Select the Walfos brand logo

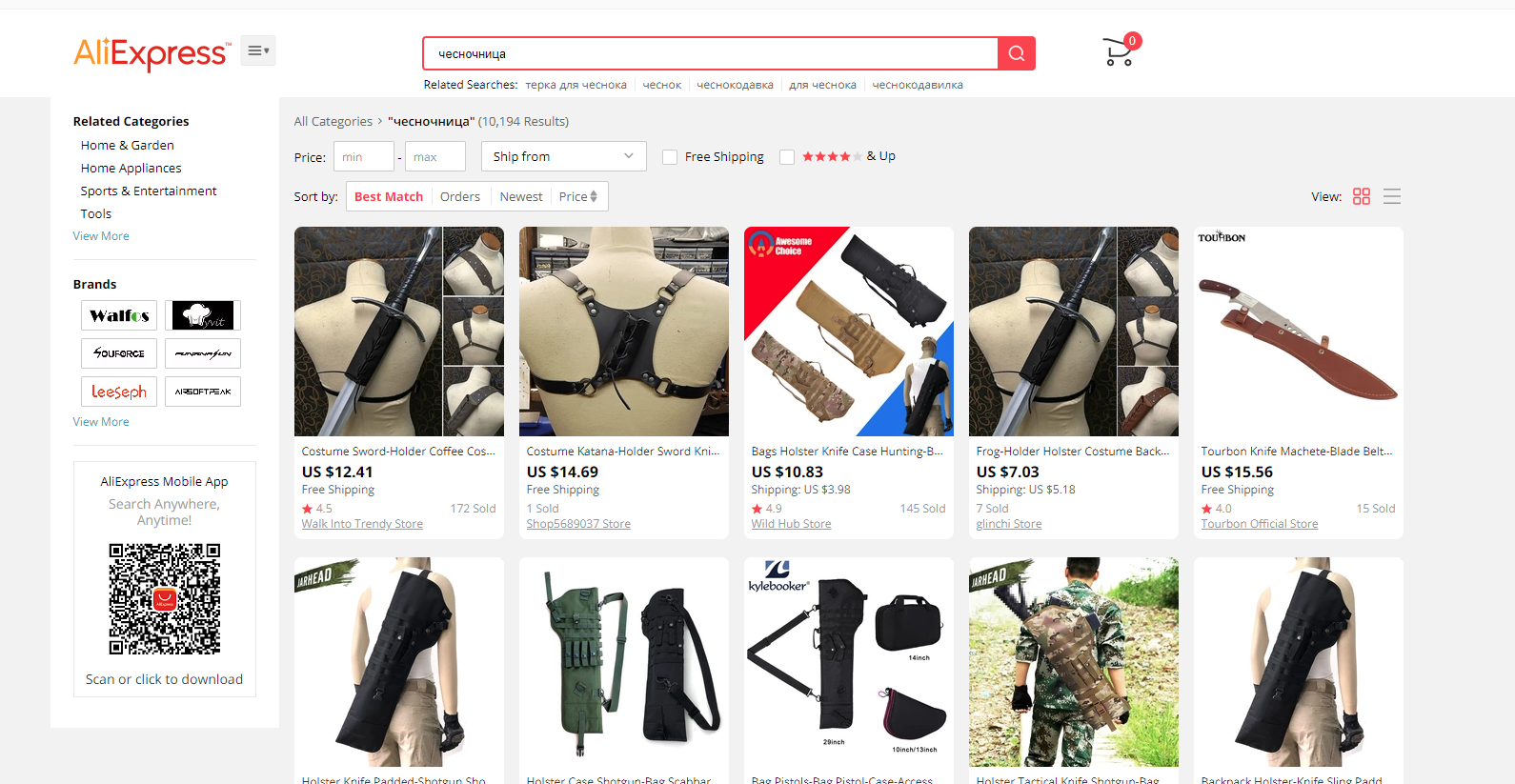point(119,315)
